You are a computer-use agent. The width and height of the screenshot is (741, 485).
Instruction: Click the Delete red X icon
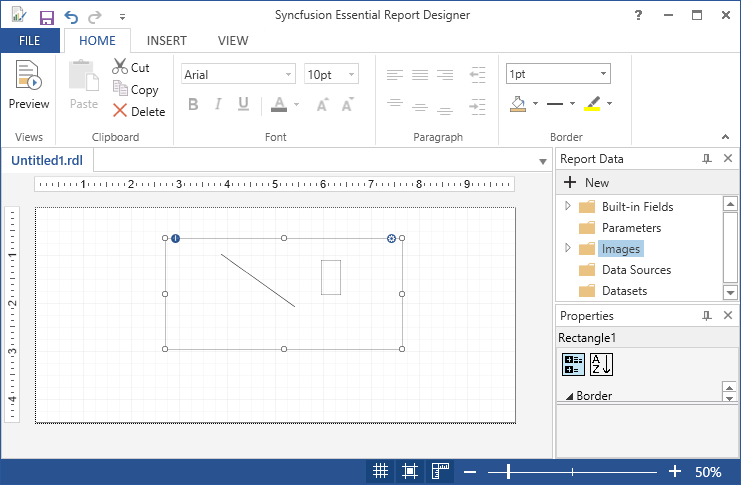click(x=121, y=112)
